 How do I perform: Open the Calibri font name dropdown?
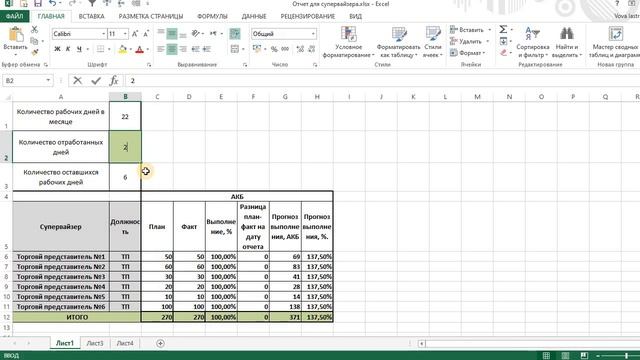103,34
